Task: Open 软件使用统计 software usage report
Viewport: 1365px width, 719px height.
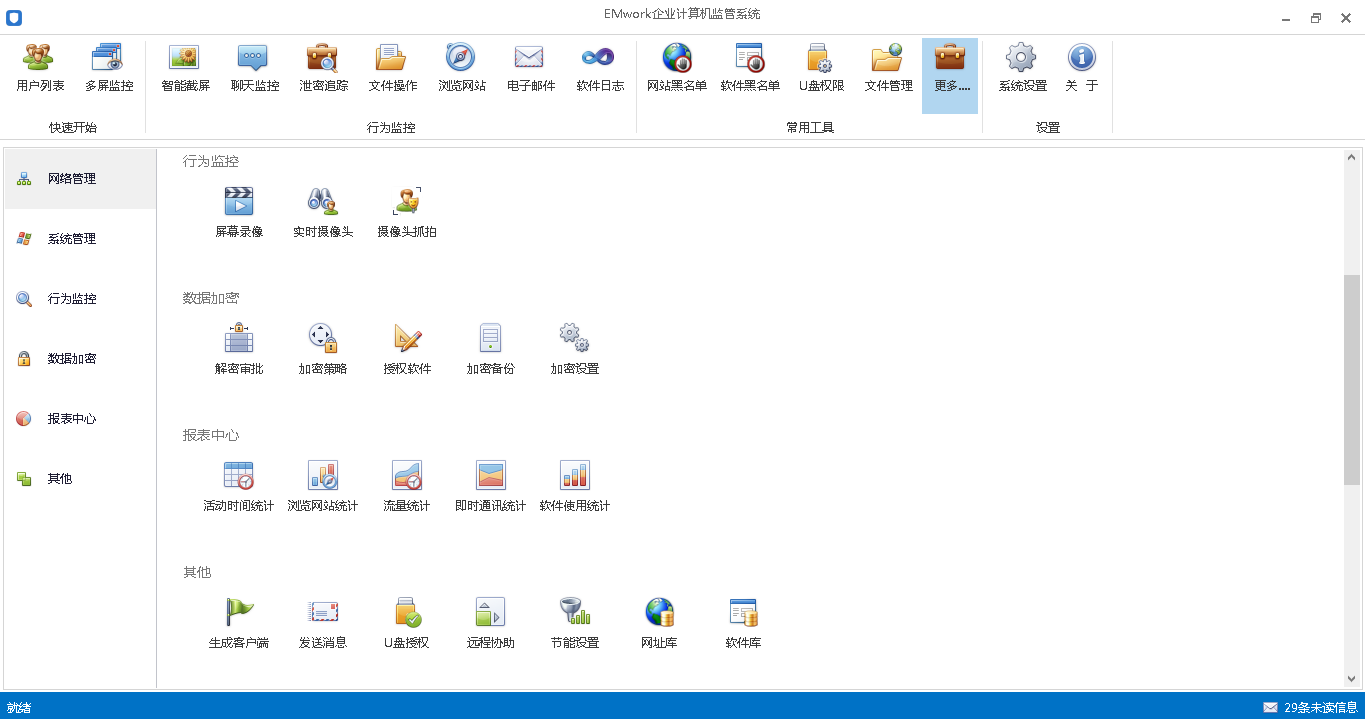Action: pos(575,486)
